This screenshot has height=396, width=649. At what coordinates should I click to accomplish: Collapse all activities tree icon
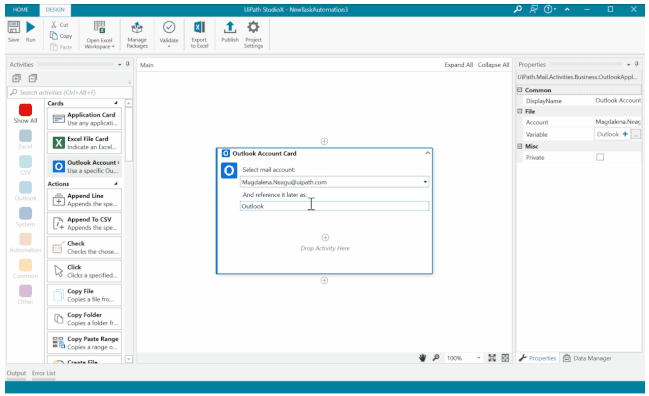(x=33, y=78)
